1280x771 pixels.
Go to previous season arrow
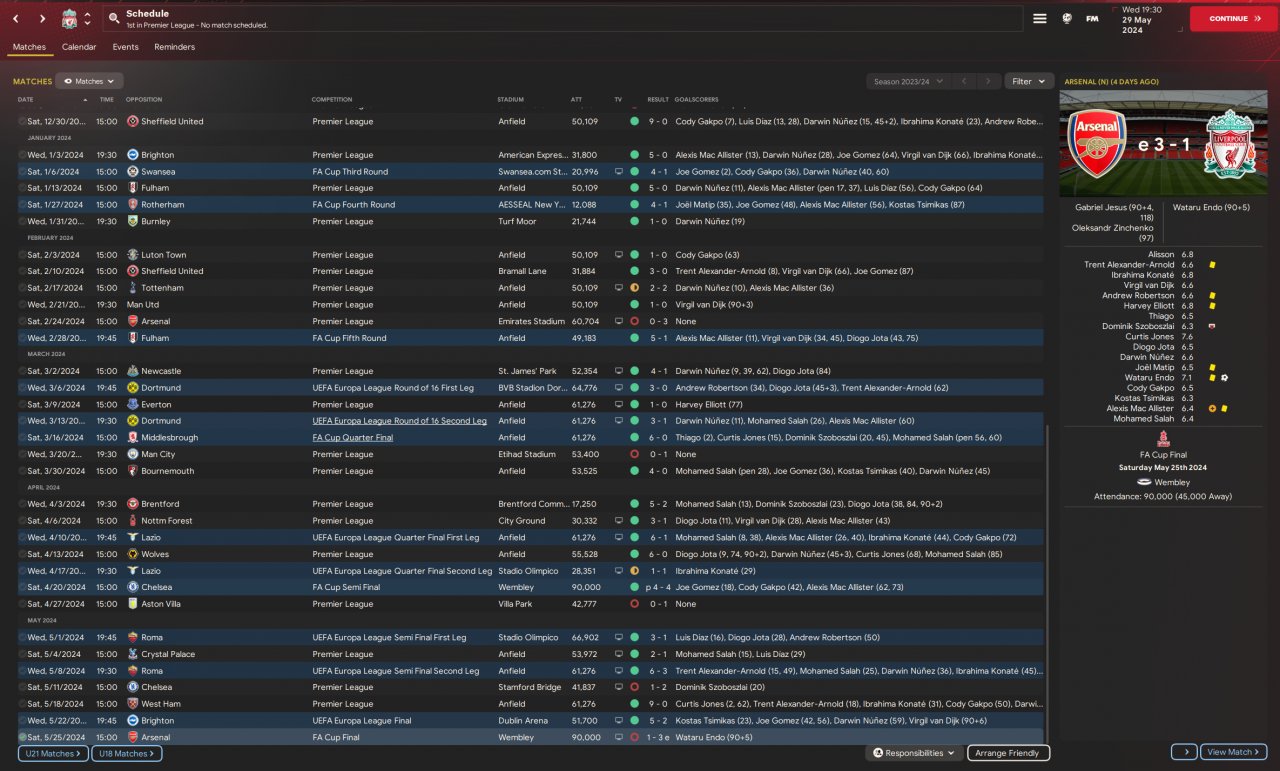click(964, 81)
